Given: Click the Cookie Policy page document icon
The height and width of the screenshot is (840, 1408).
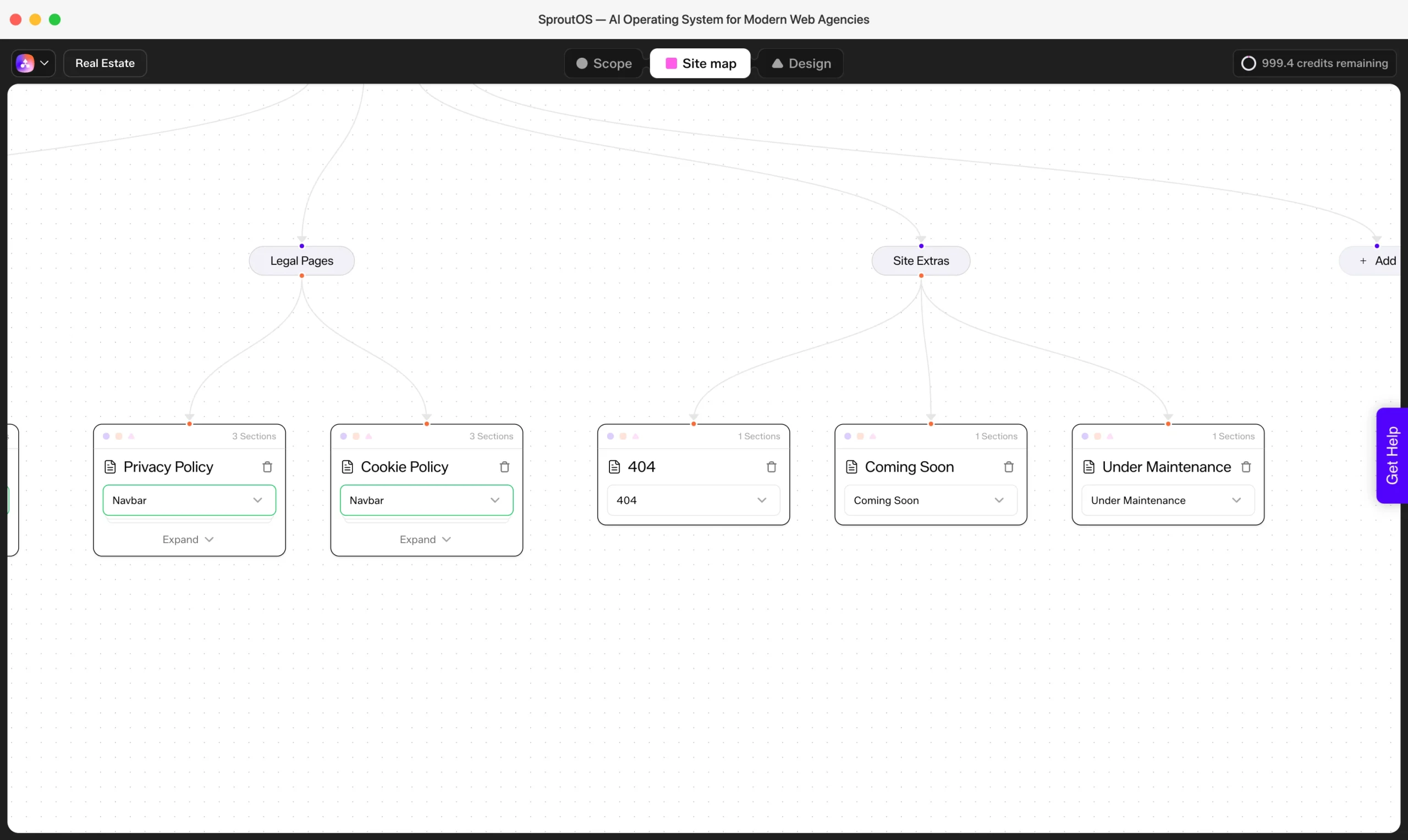Looking at the screenshot, I should coord(348,467).
